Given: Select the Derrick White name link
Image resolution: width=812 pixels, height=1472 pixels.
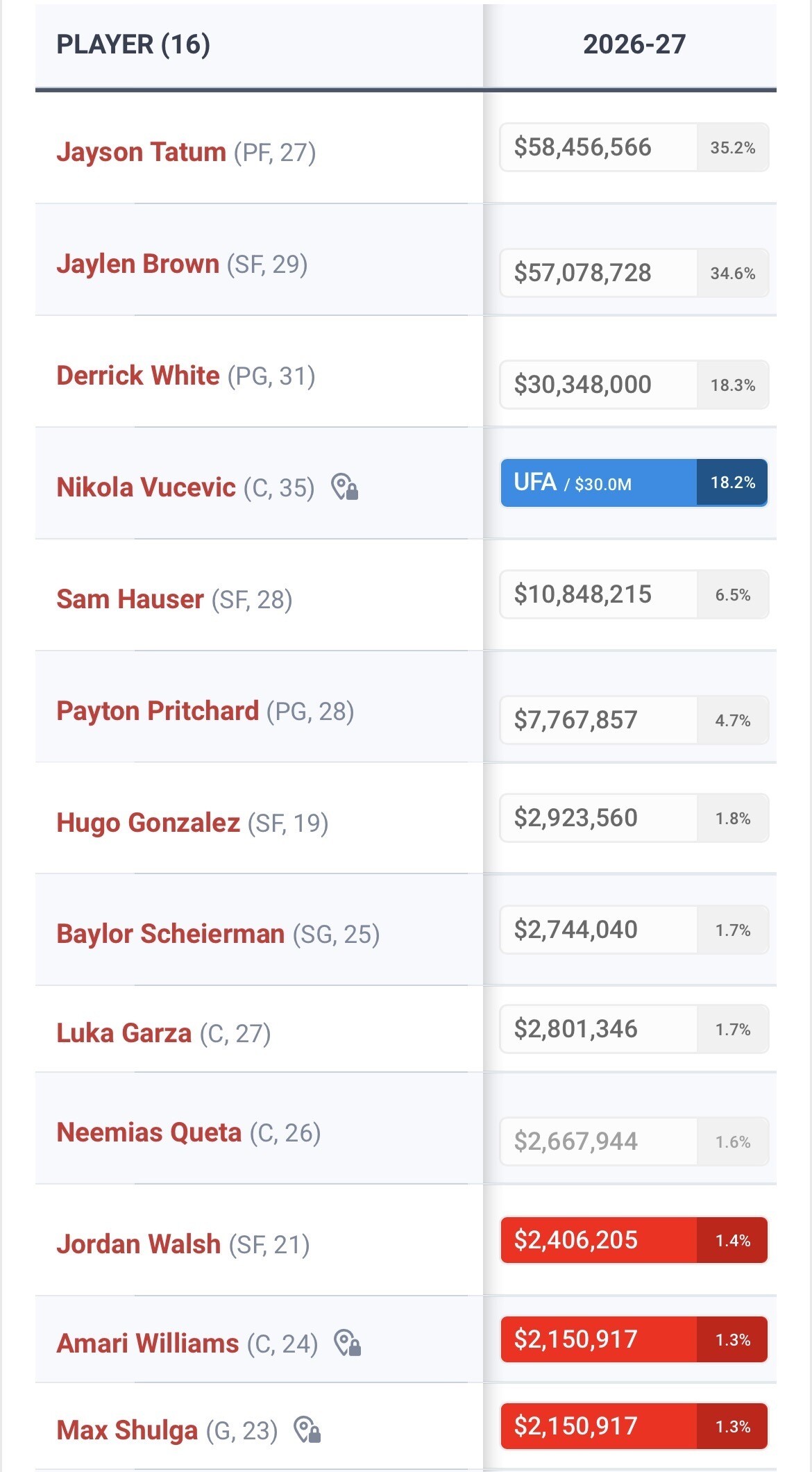Looking at the screenshot, I should click(x=138, y=376).
